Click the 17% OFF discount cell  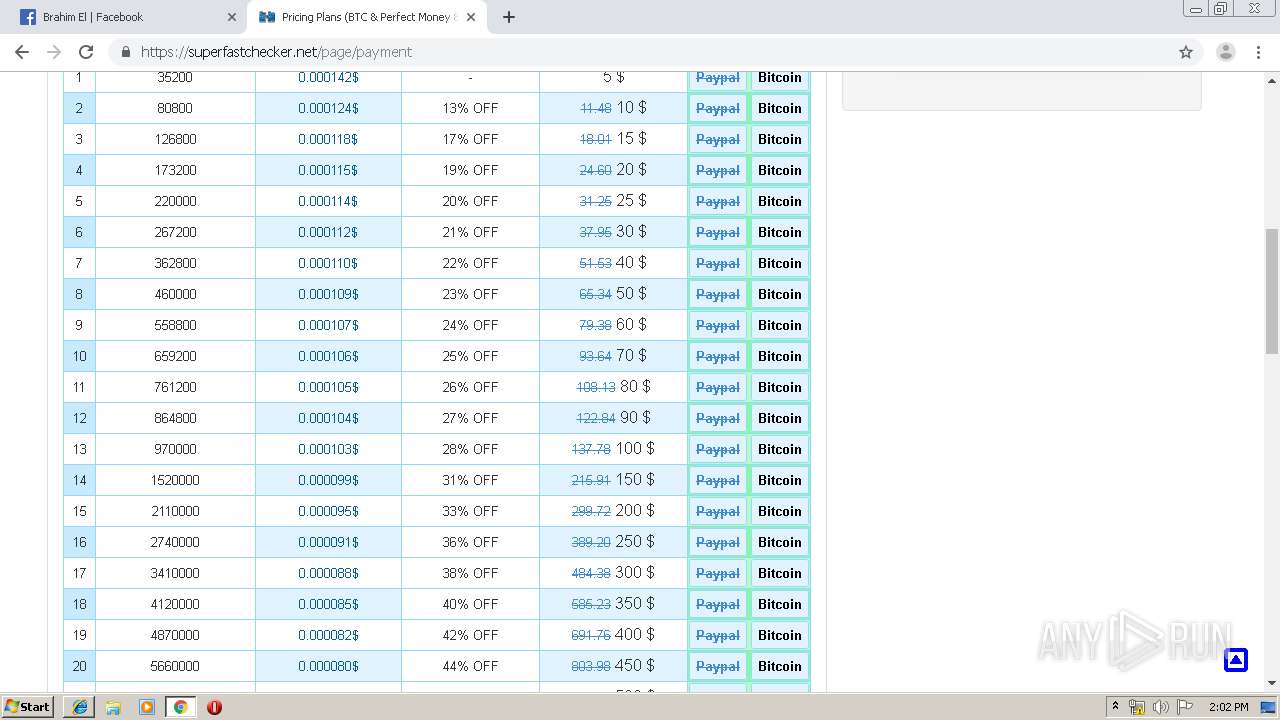coord(470,139)
